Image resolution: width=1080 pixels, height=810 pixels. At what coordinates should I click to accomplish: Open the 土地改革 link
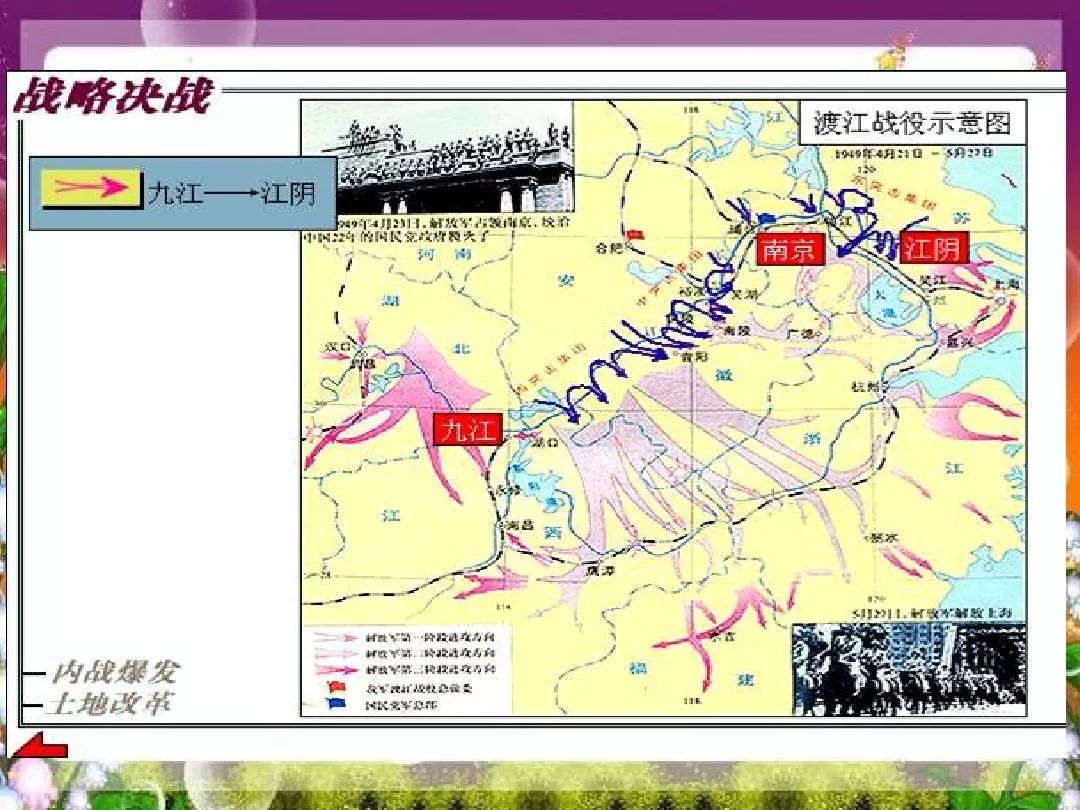coord(110,703)
